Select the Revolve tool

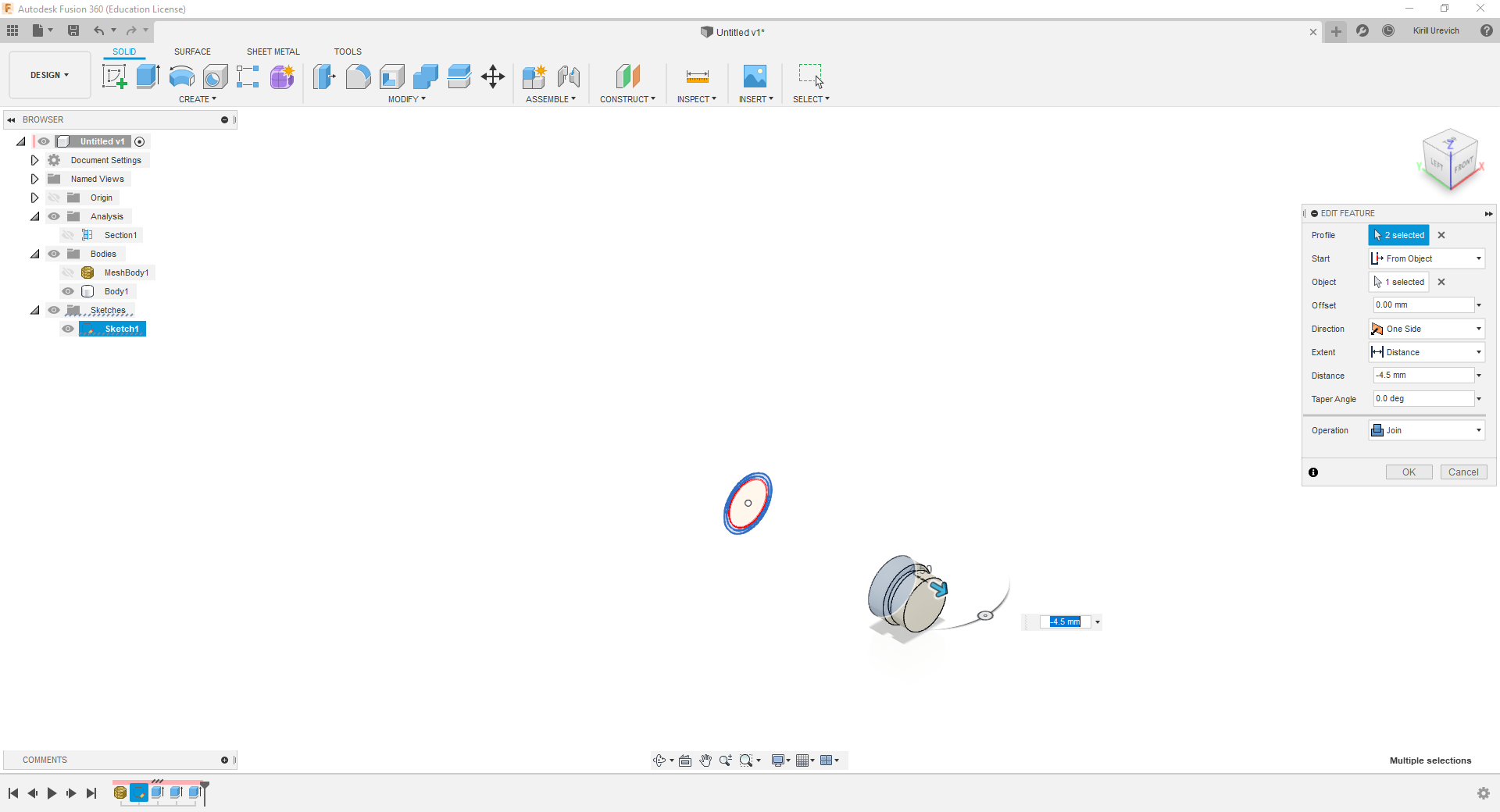[x=181, y=77]
